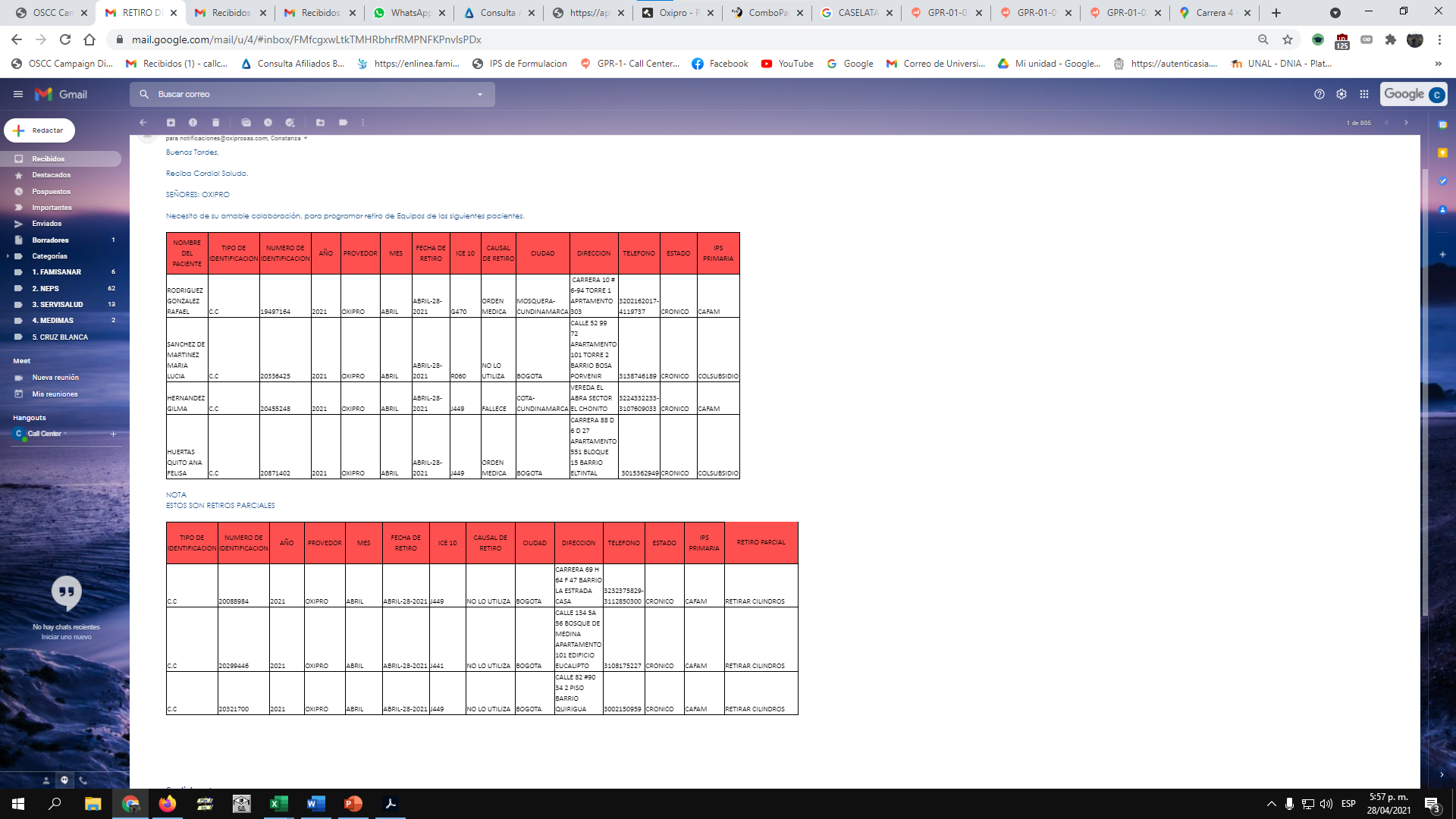Open Google Keep side panel
Viewport: 1456px width, 819px height.
click(x=1442, y=152)
